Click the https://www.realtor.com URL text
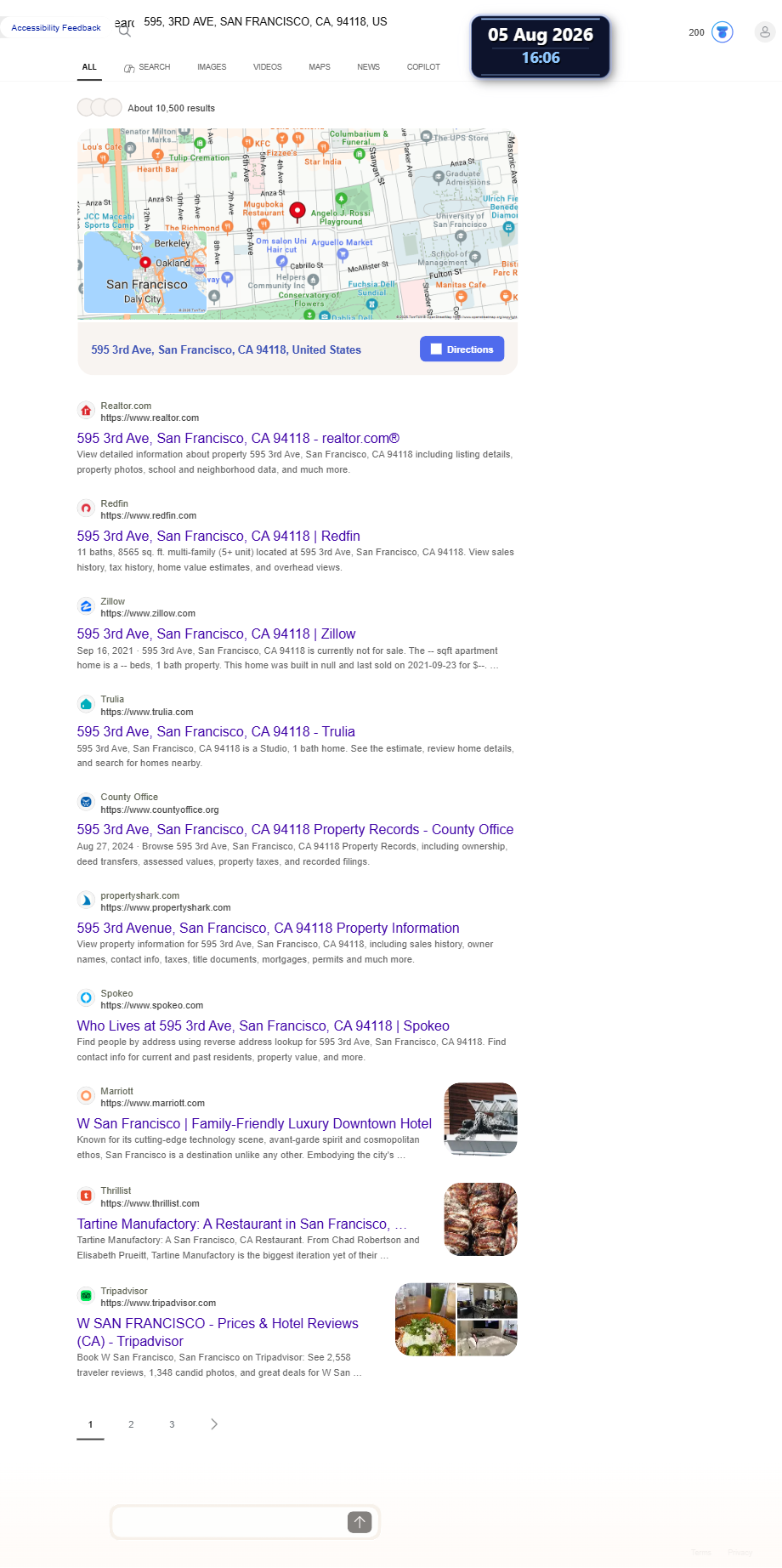782x1568 pixels. (x=150, y=418)
